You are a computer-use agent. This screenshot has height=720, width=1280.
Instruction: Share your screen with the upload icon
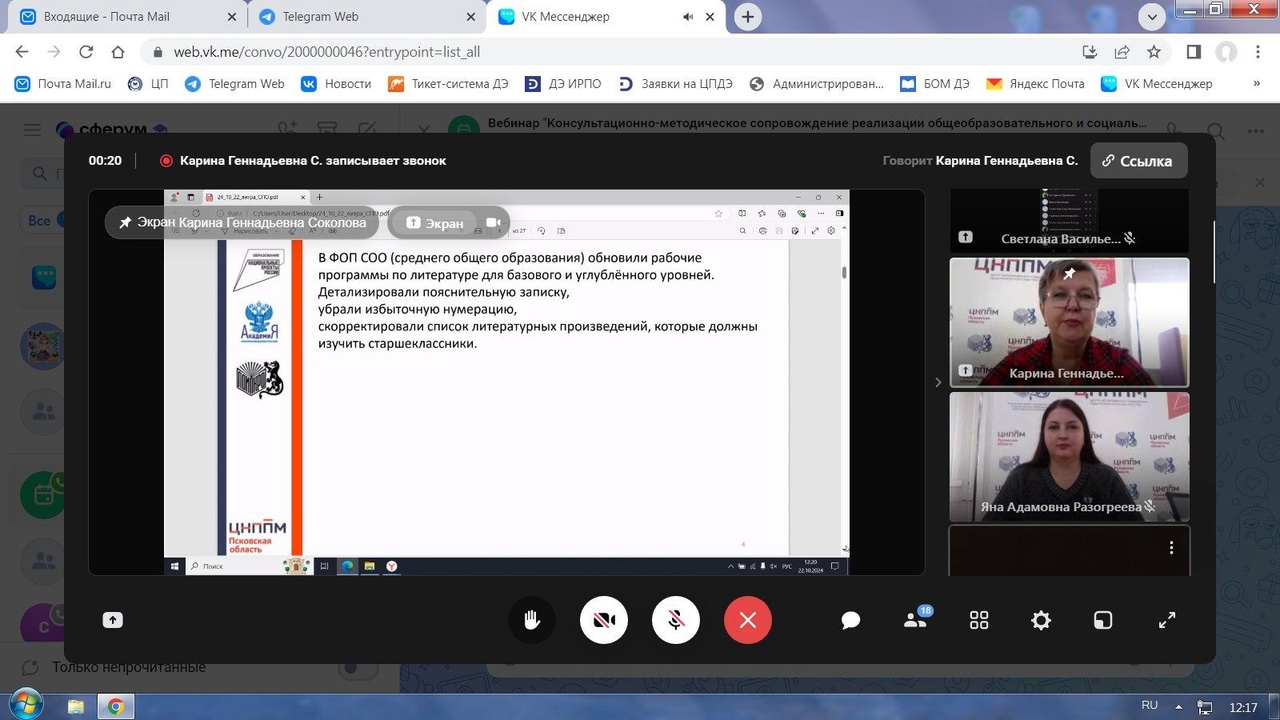[113, 620]
